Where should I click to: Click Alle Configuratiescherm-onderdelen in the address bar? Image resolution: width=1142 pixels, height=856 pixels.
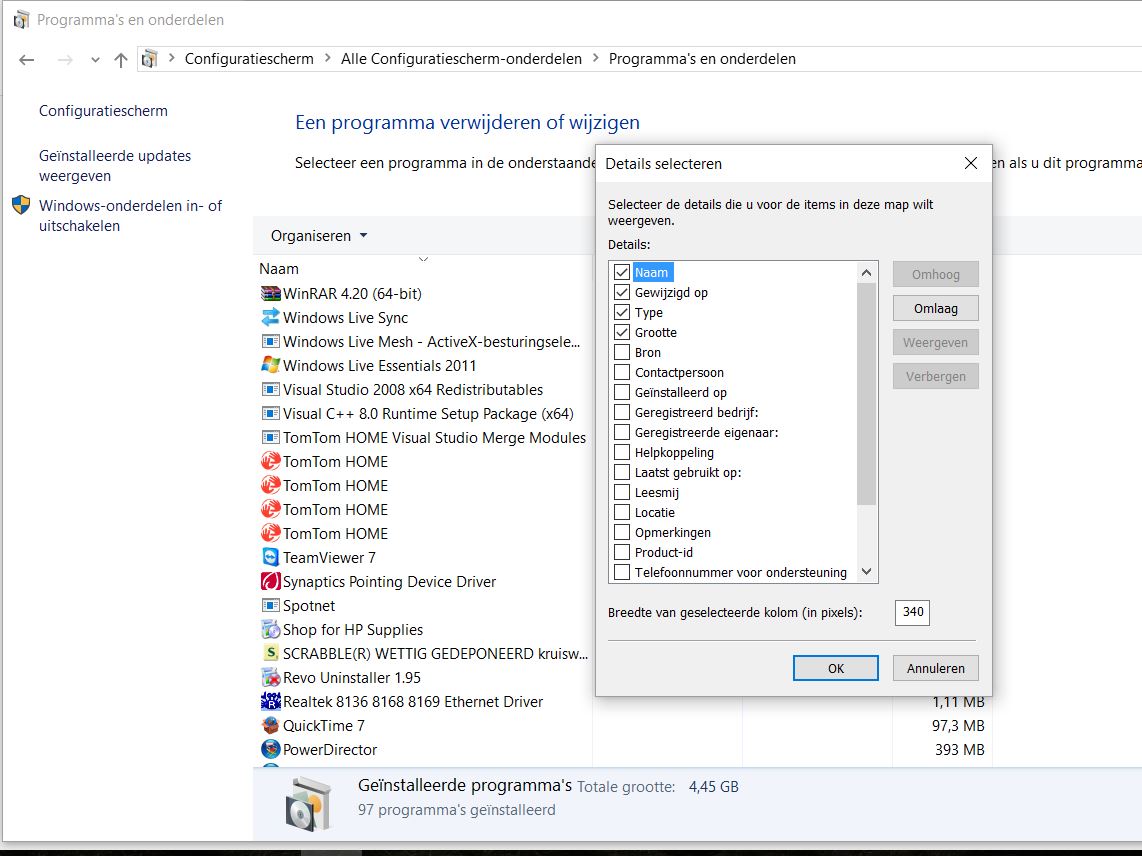[461, 59]
